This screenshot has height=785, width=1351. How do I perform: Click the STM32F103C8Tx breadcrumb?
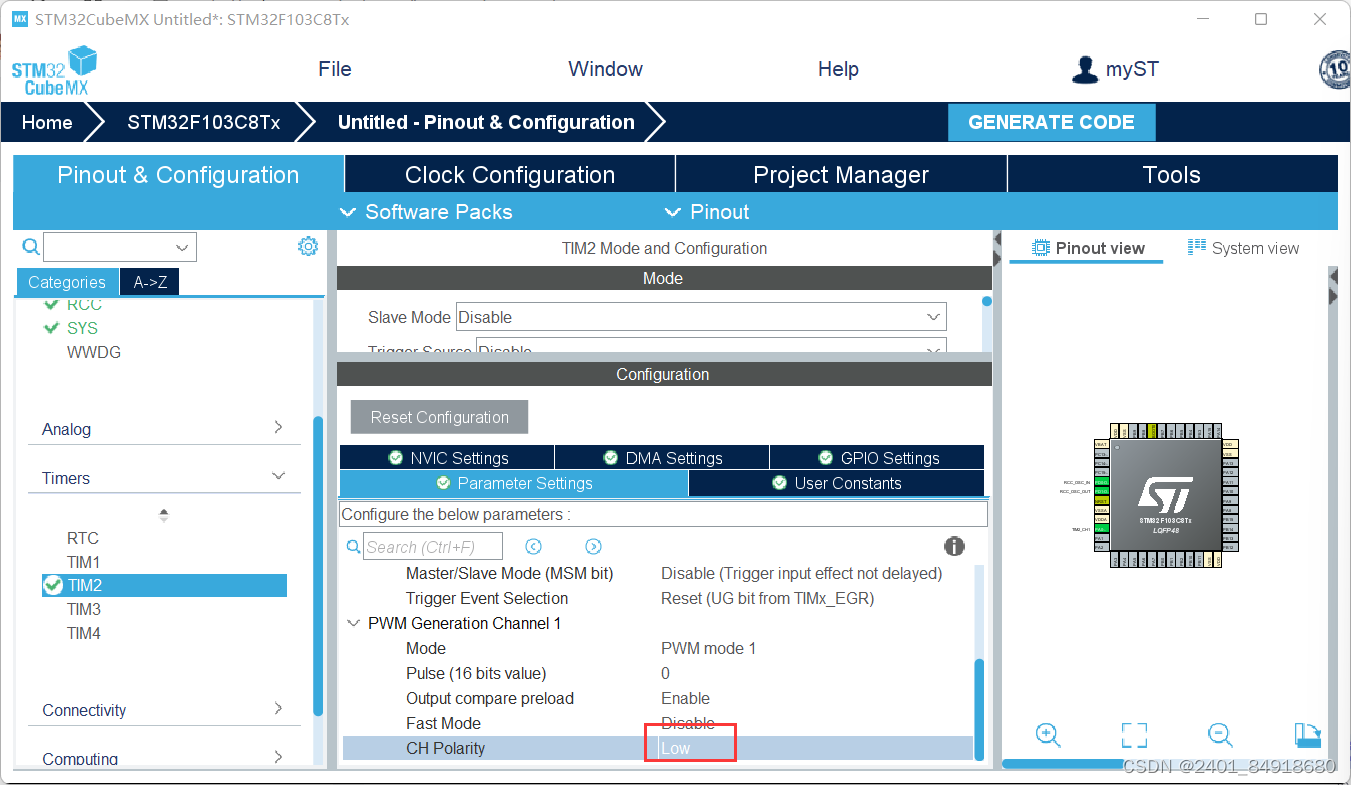click(x=203, y=122)
